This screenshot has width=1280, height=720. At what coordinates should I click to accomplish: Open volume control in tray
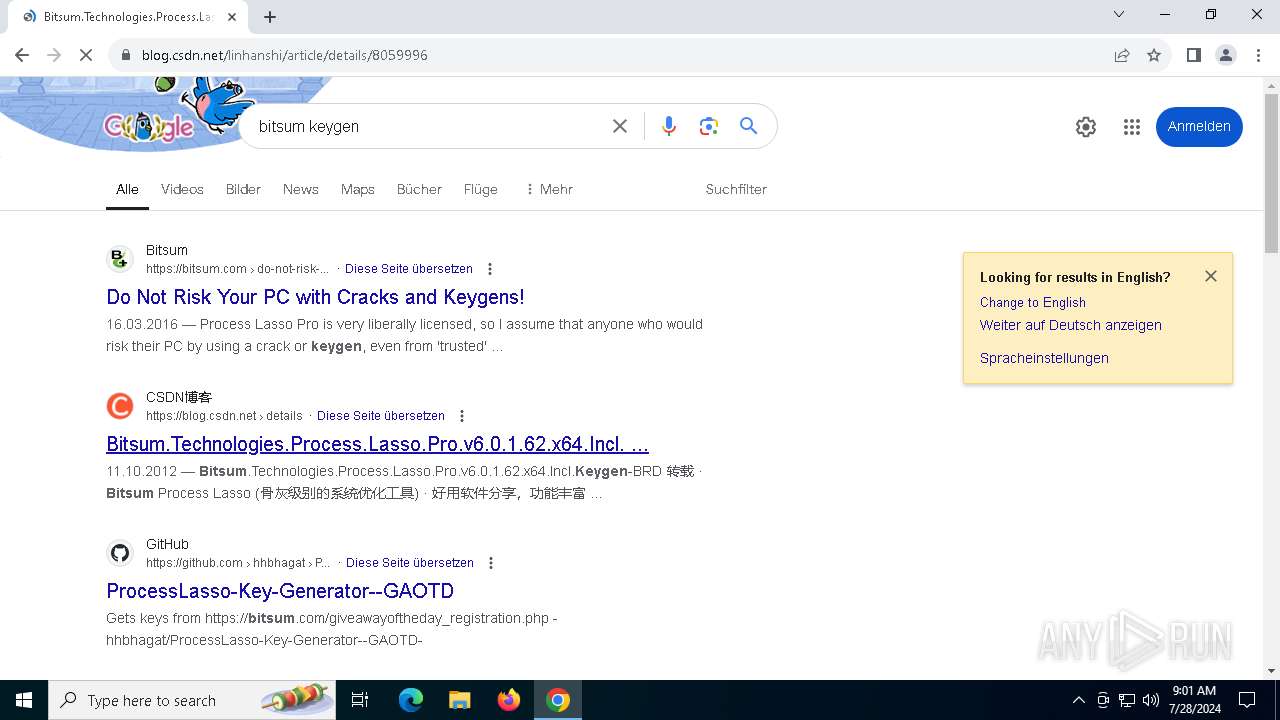point(1151,700)
